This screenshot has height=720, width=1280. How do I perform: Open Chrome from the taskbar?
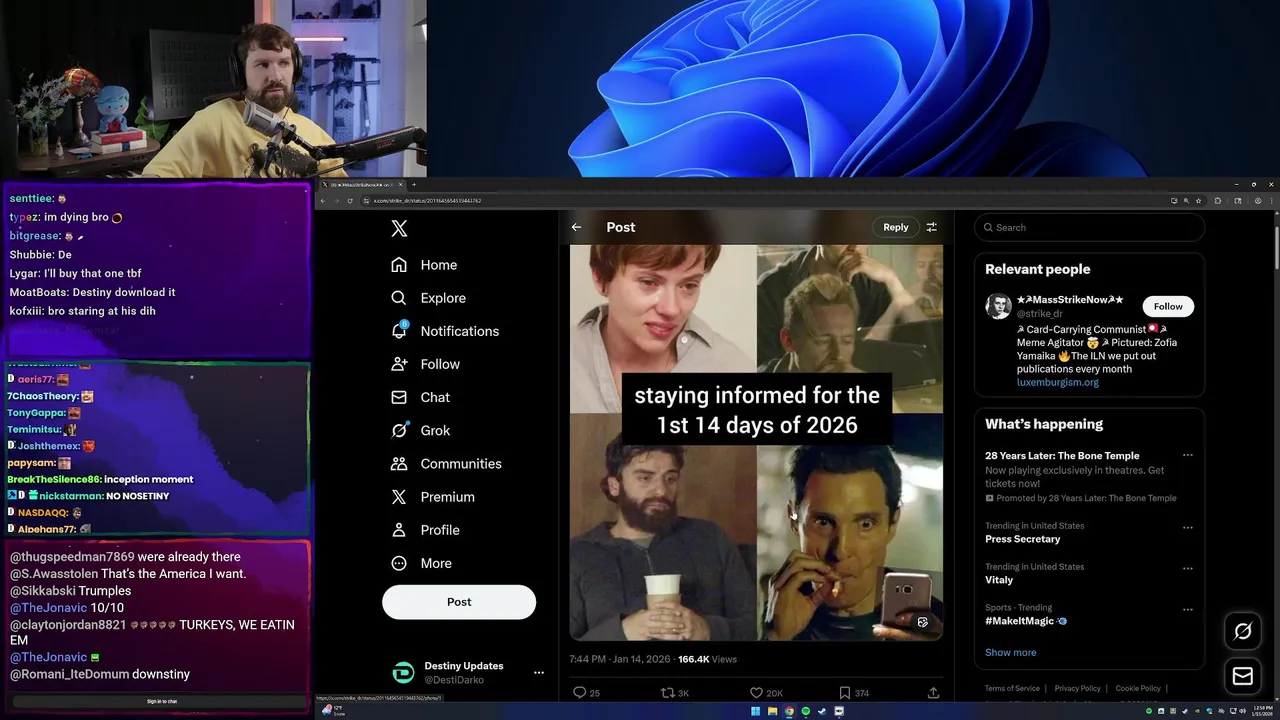click(x=789, y=711)
